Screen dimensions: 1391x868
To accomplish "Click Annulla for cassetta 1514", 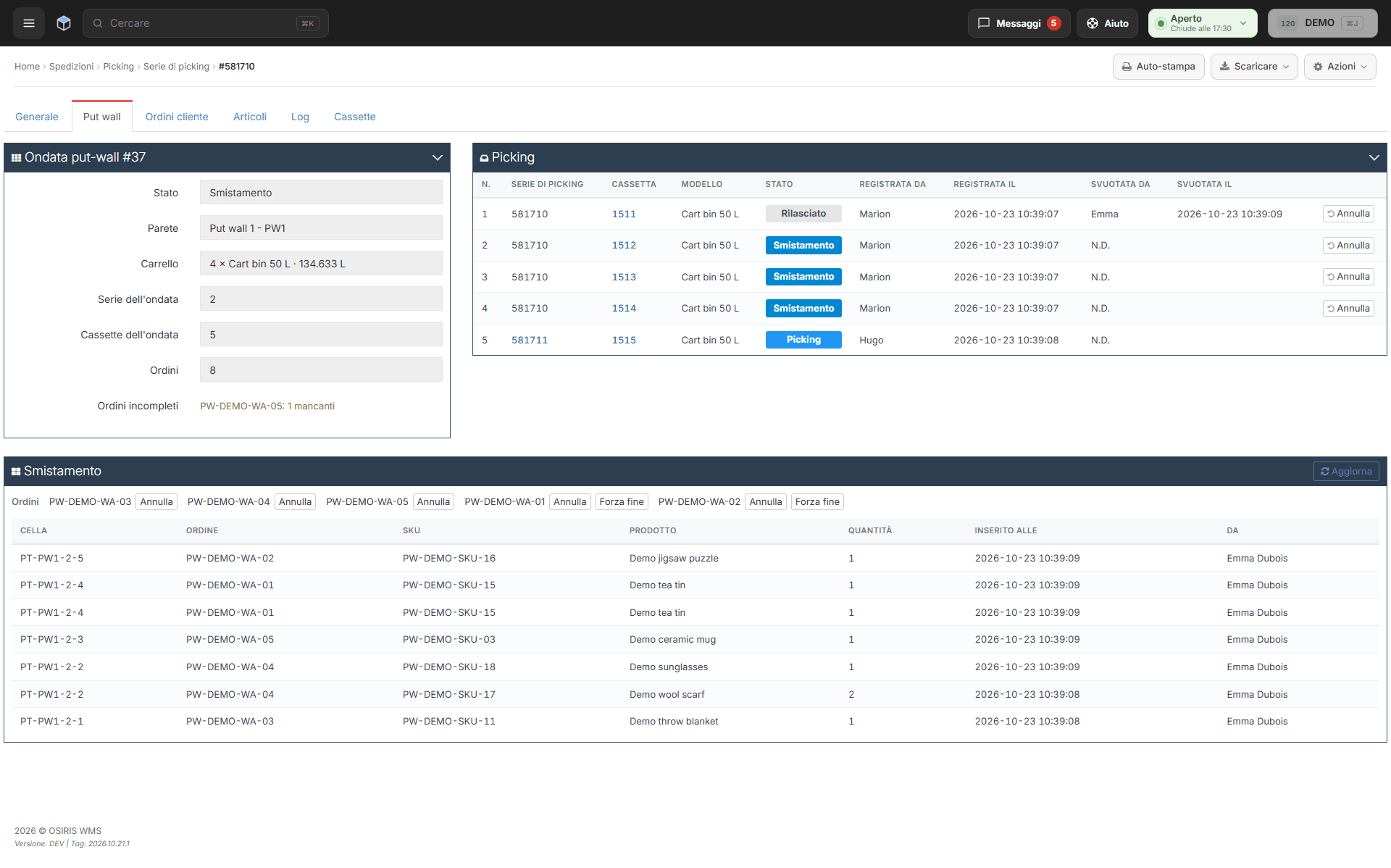I will 1348,309.
